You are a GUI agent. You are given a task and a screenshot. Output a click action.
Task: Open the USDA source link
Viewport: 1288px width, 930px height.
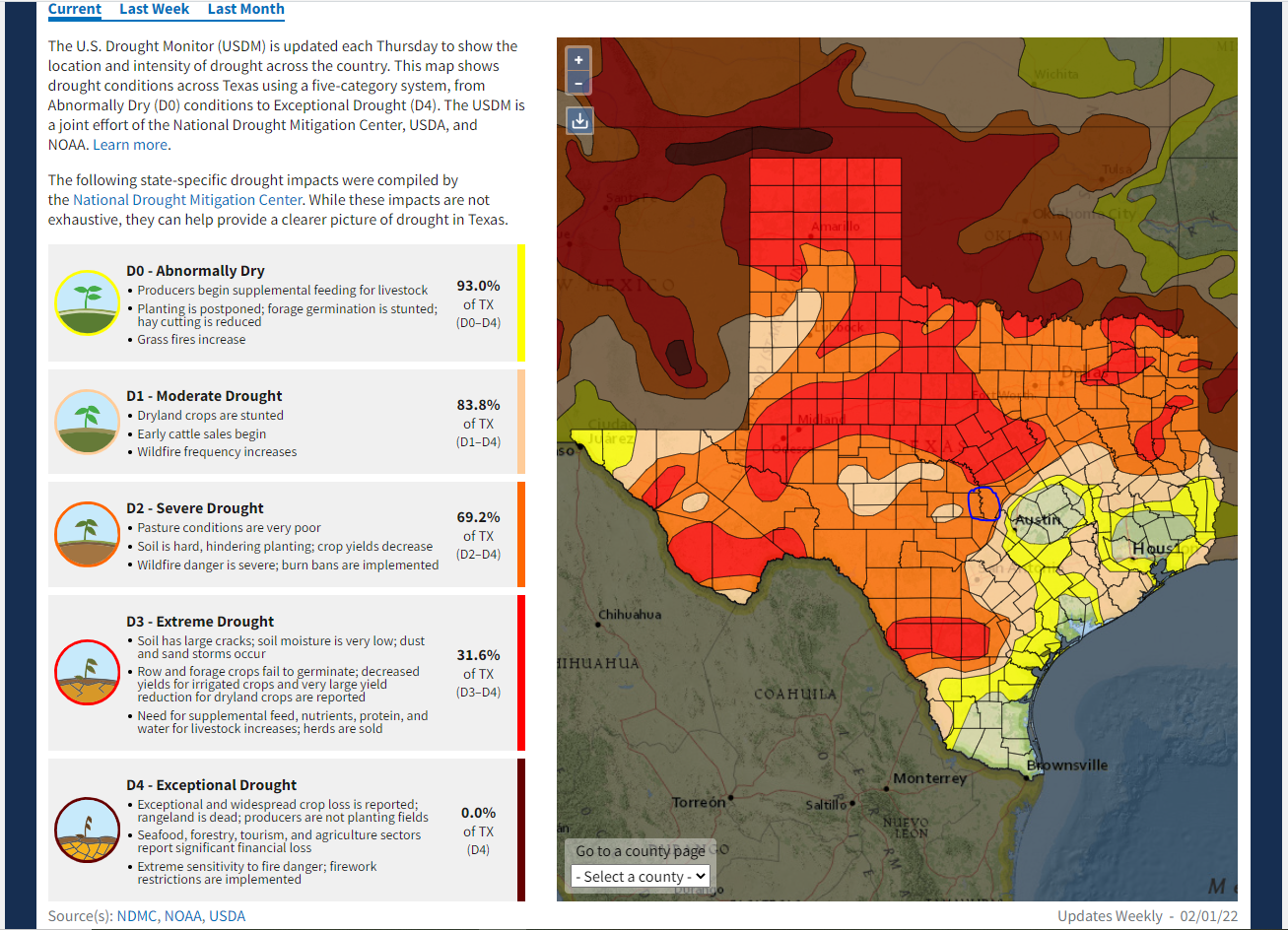pyautogui.click(x=228, y=916)
